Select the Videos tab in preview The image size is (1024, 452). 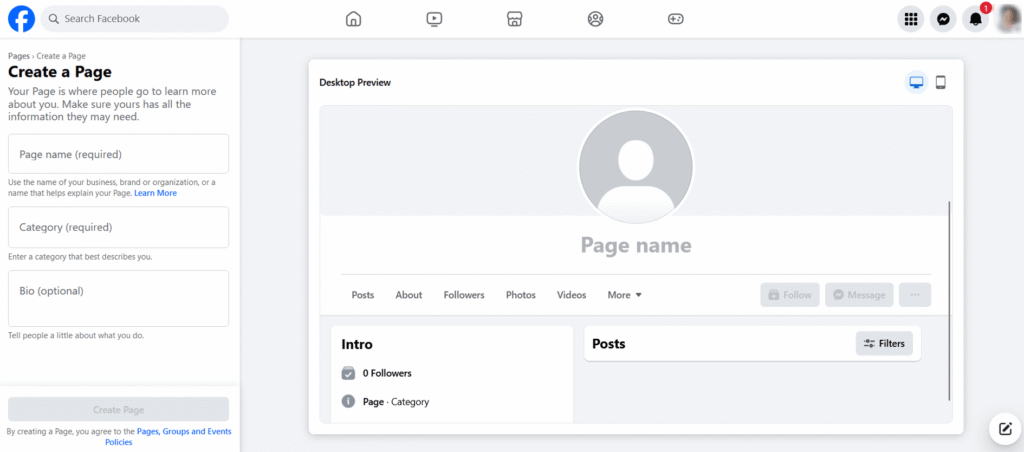[571, 295]
